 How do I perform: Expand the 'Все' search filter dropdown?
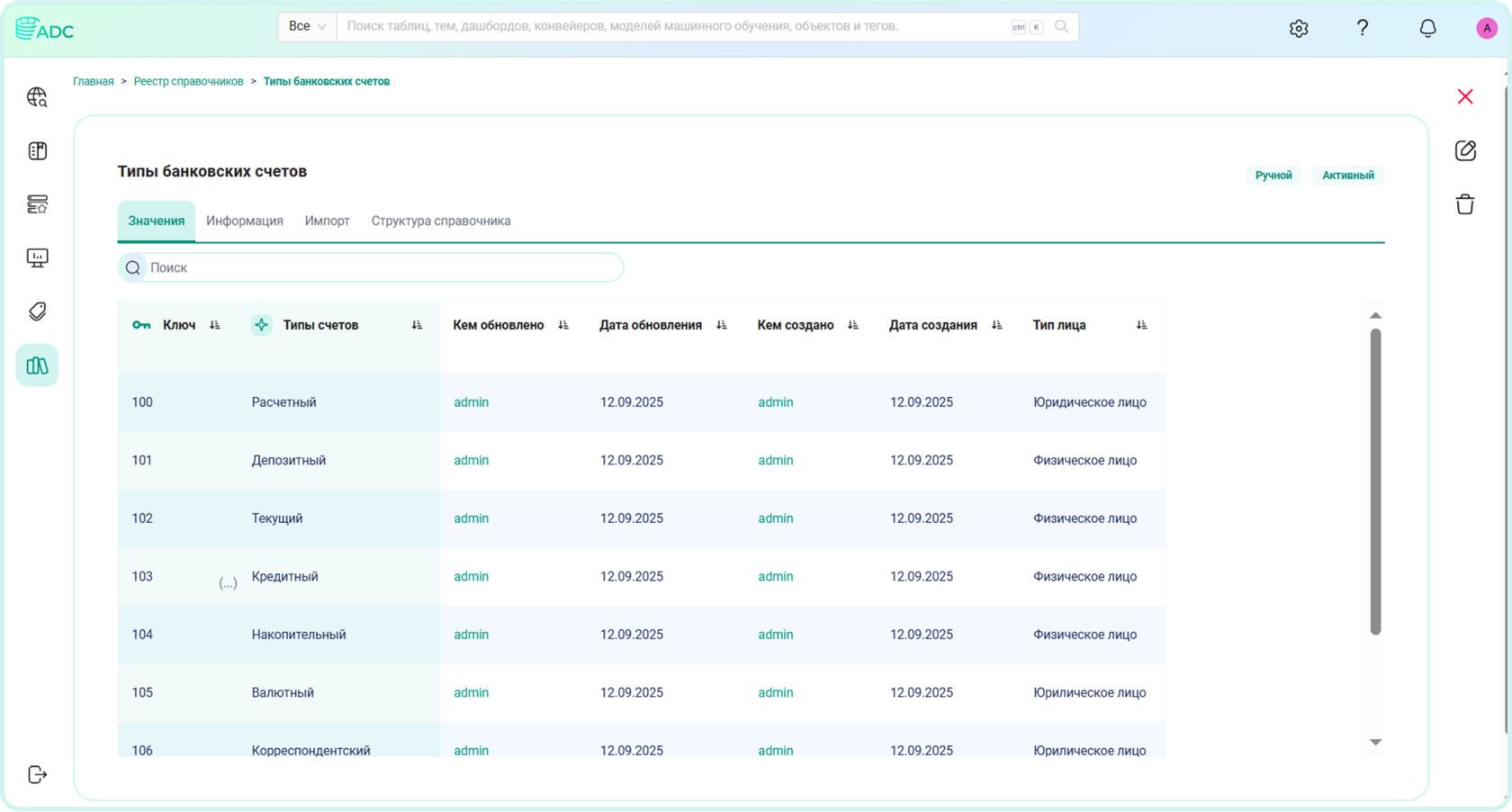click(x=307, y=27)
